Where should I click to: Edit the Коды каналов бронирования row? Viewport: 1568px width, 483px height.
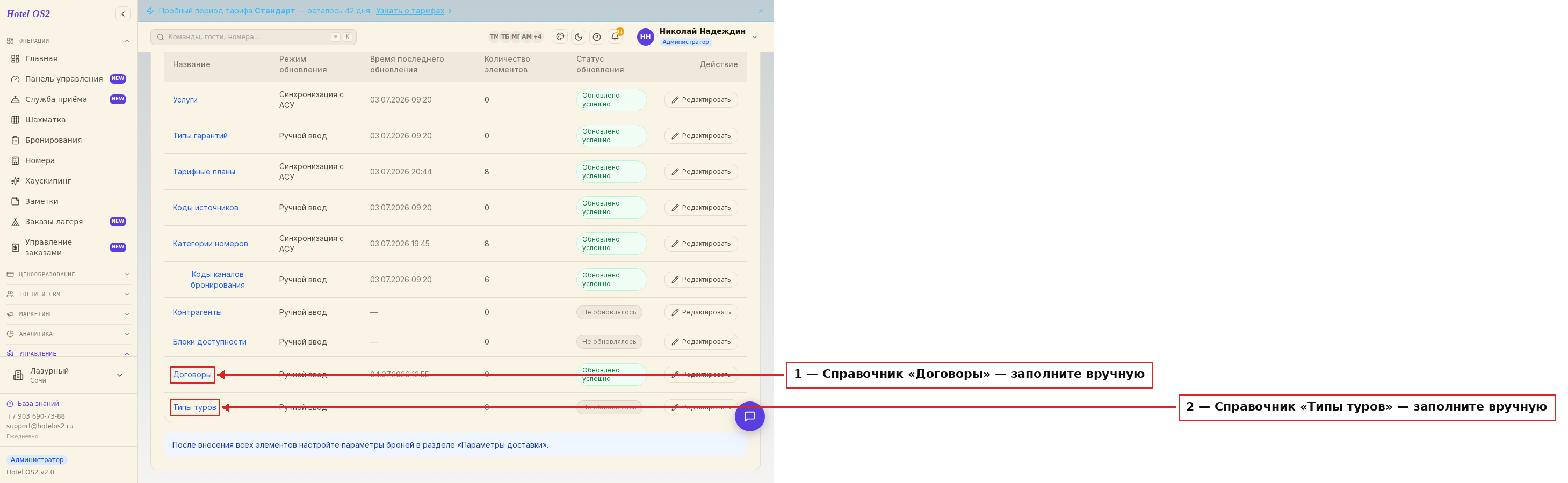point(700,280)
